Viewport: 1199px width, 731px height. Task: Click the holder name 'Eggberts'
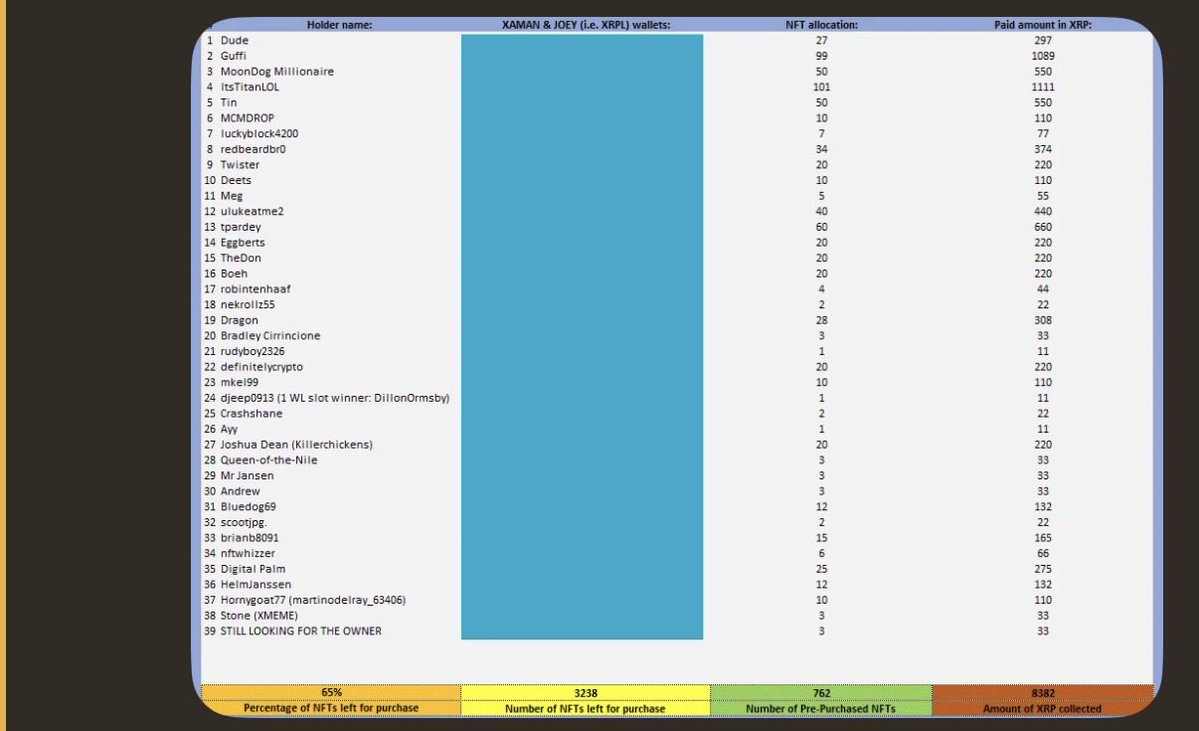[242, 242]
